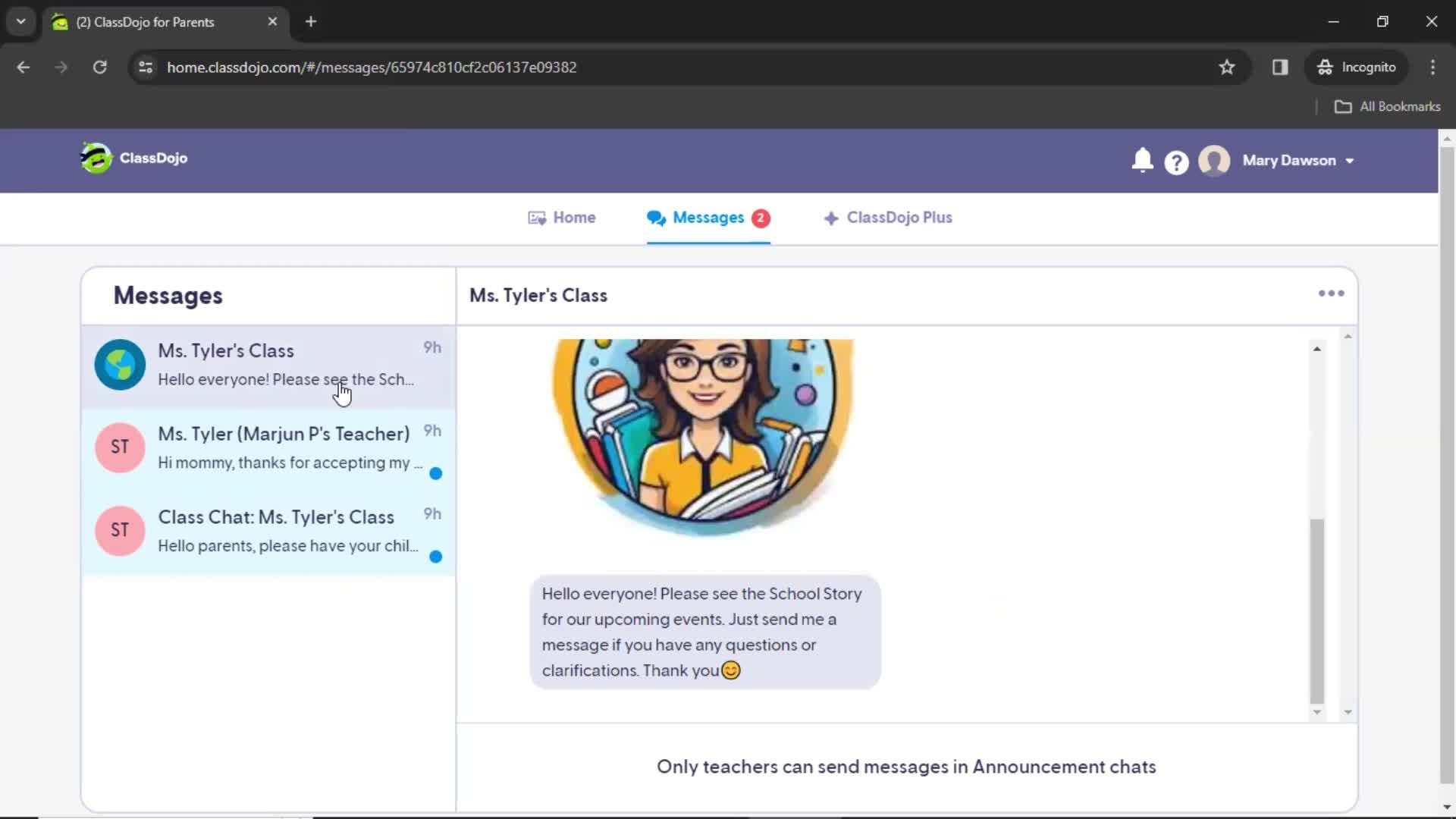The width and height of the screenshot is (1456, 819).
Task: Click the site information icon in address bar
Action: click(x=146, y=67)
